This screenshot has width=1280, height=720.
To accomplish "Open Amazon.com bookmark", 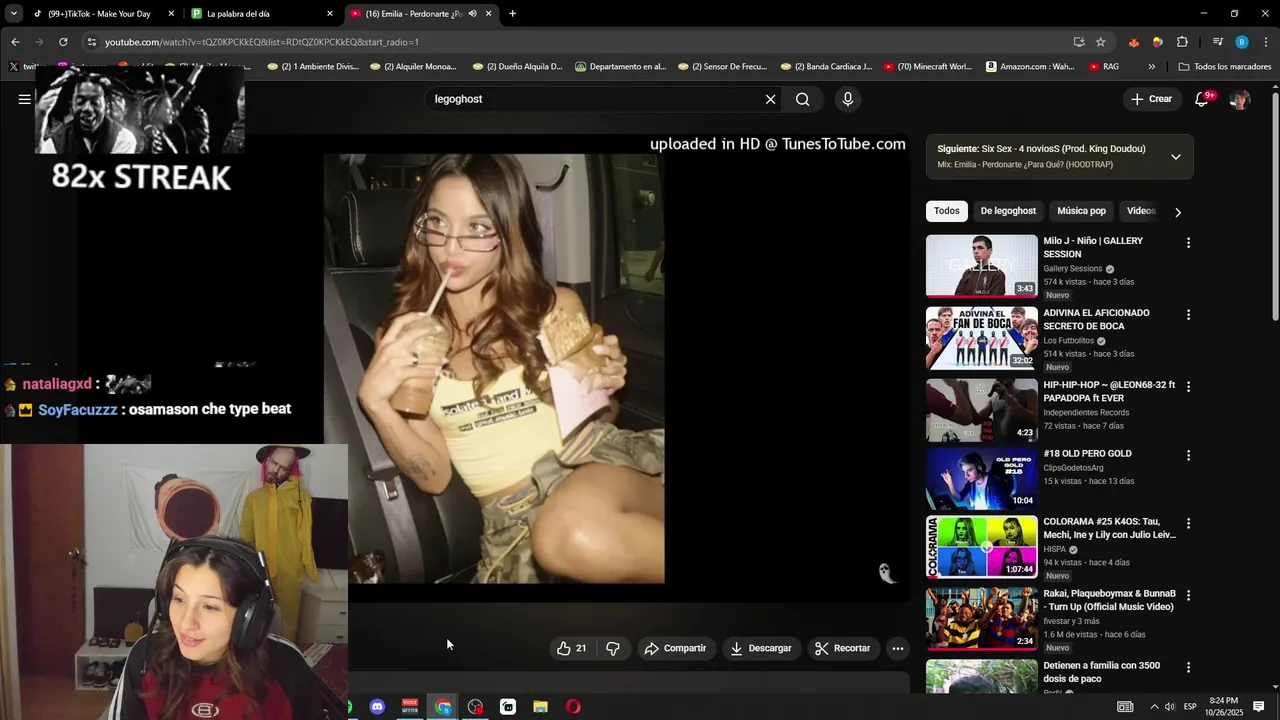I will coord(1030,67).
